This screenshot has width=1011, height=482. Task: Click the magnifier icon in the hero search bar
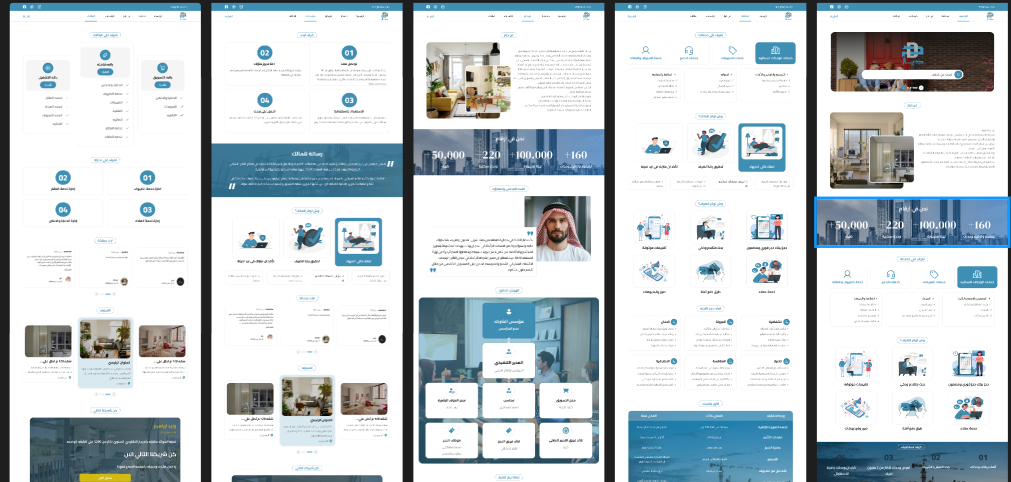(958, 75)
